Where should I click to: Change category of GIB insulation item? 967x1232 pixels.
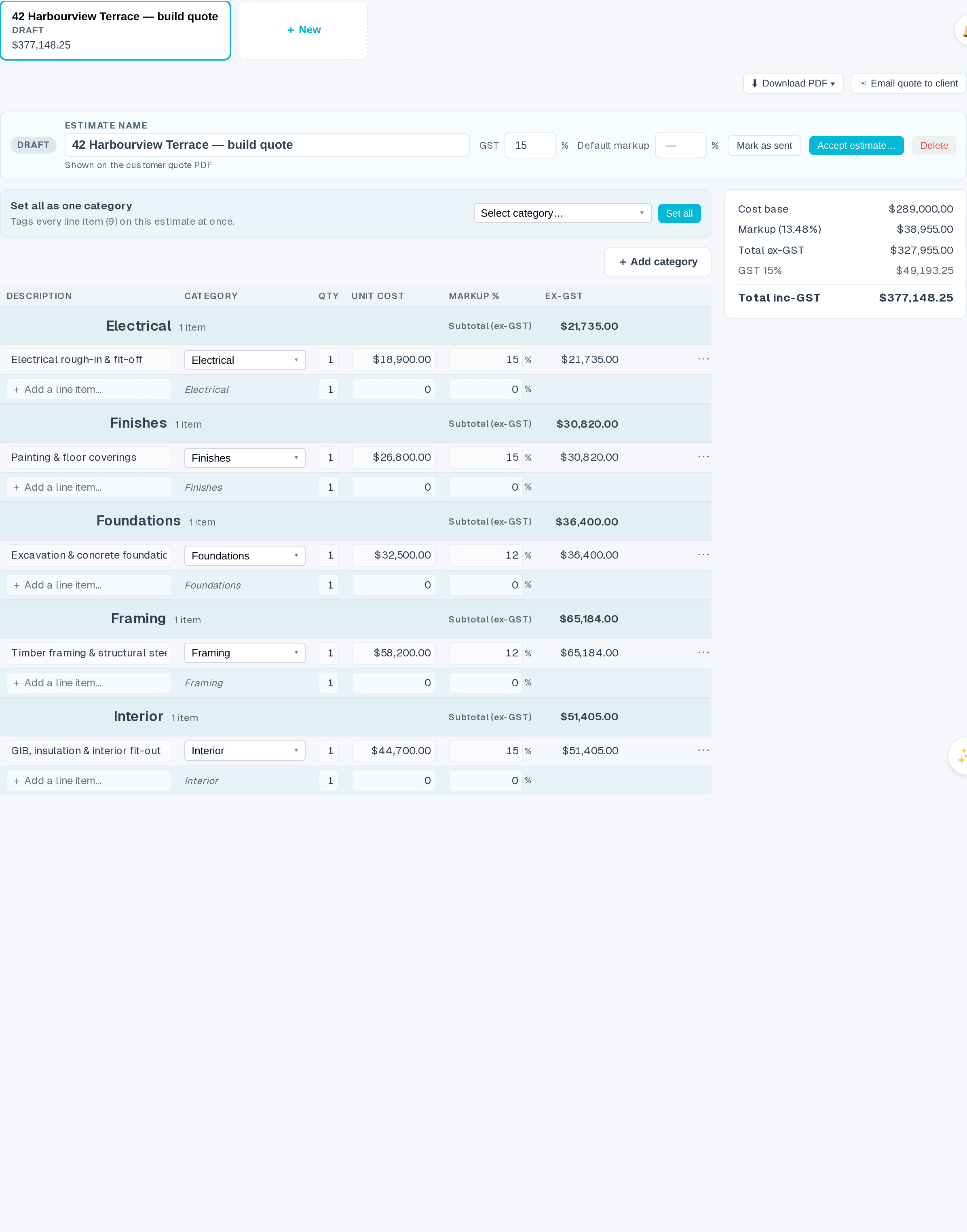point(245,751)
